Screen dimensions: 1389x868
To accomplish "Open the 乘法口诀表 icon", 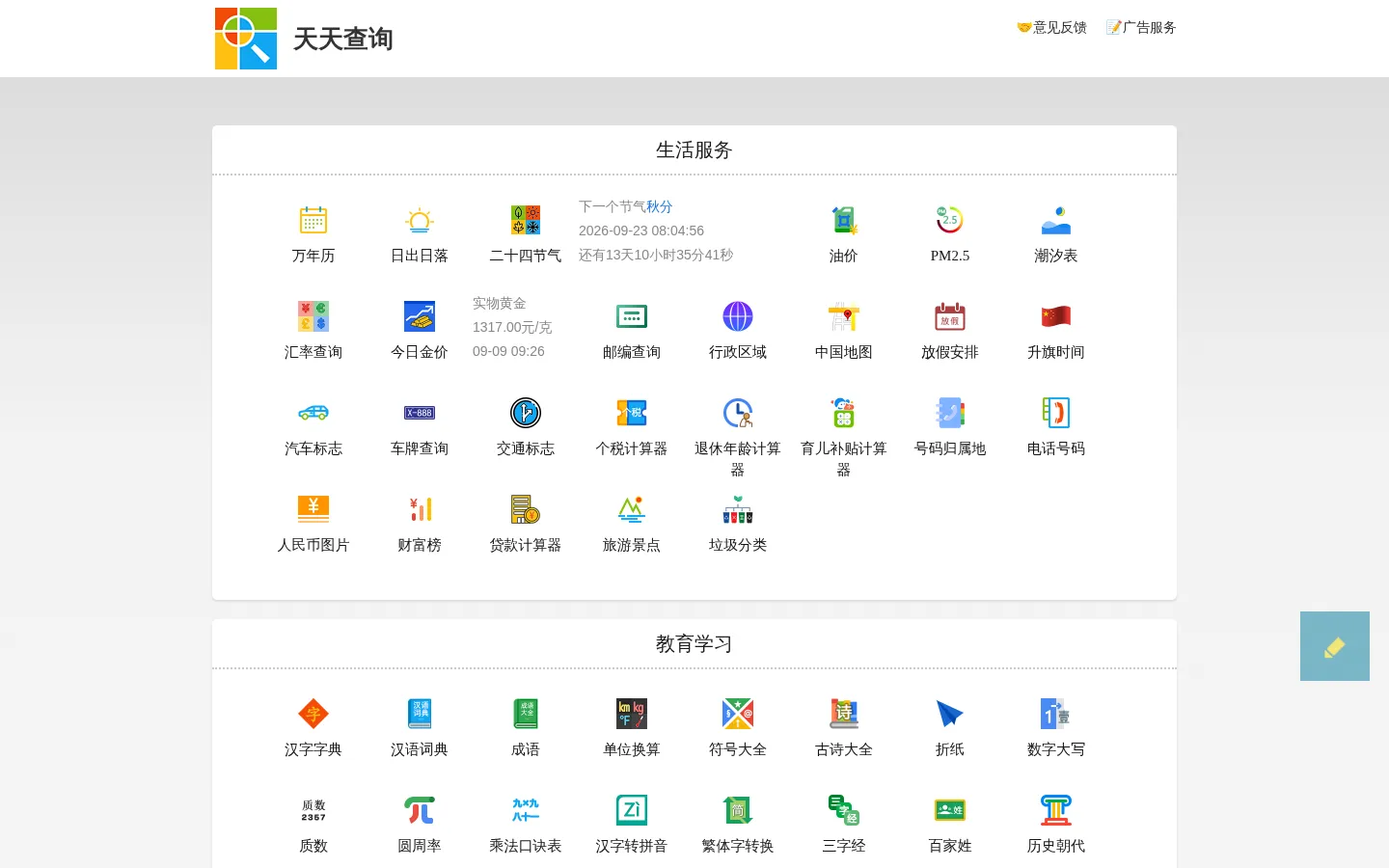I will [526, 810].
